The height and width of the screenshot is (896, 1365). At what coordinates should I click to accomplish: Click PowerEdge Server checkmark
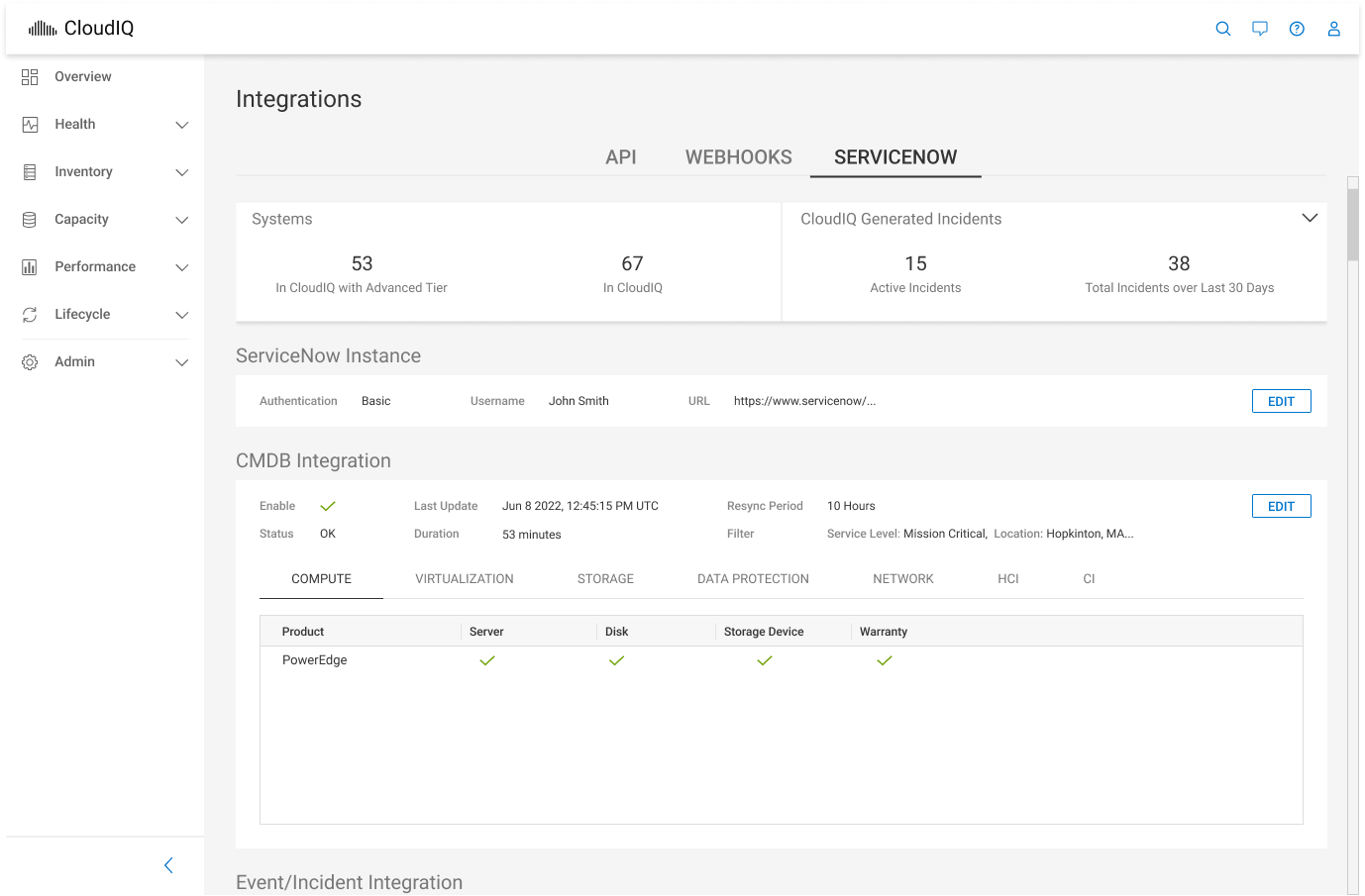coord(487,660)
